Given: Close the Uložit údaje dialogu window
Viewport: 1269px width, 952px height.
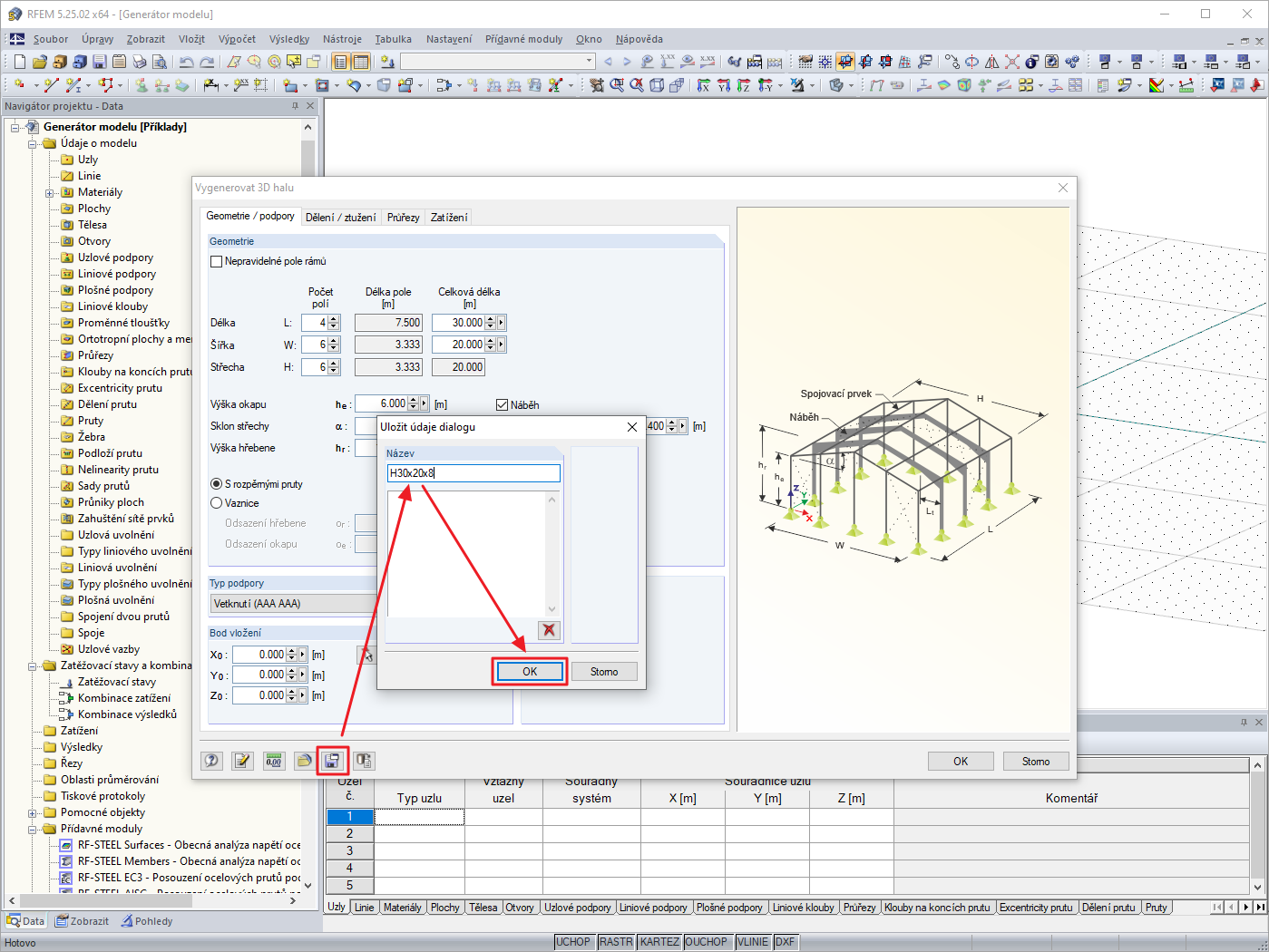Looking at the screenshot, I should click(x=632, y=427).
